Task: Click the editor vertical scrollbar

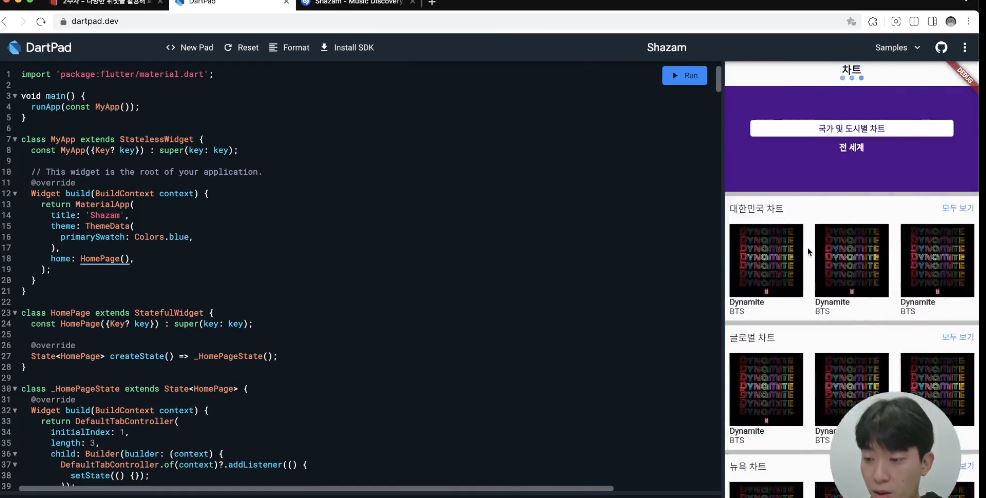Action: (719, 79)
